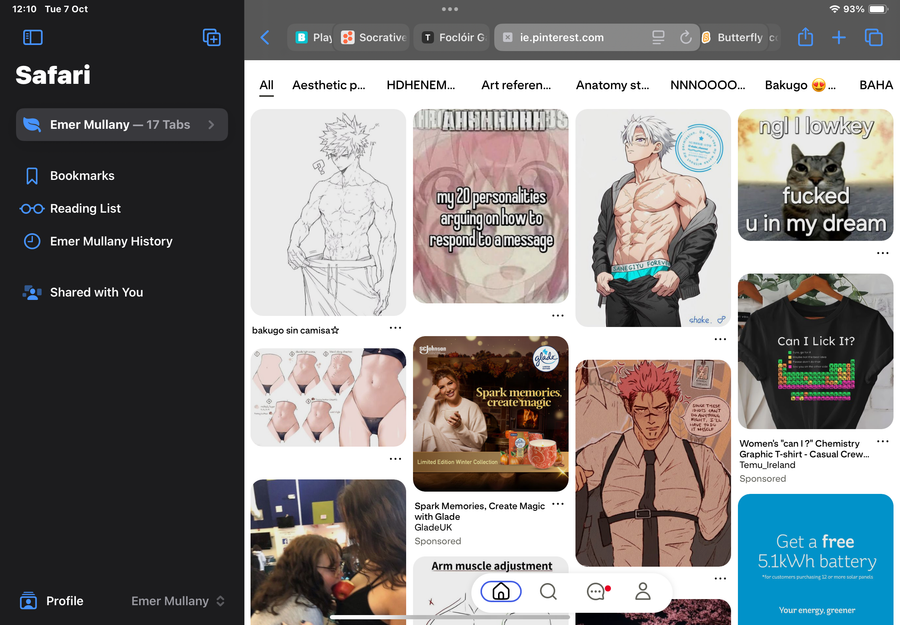Open options for lowkey cat meme pin

click(x=882, y=253)
